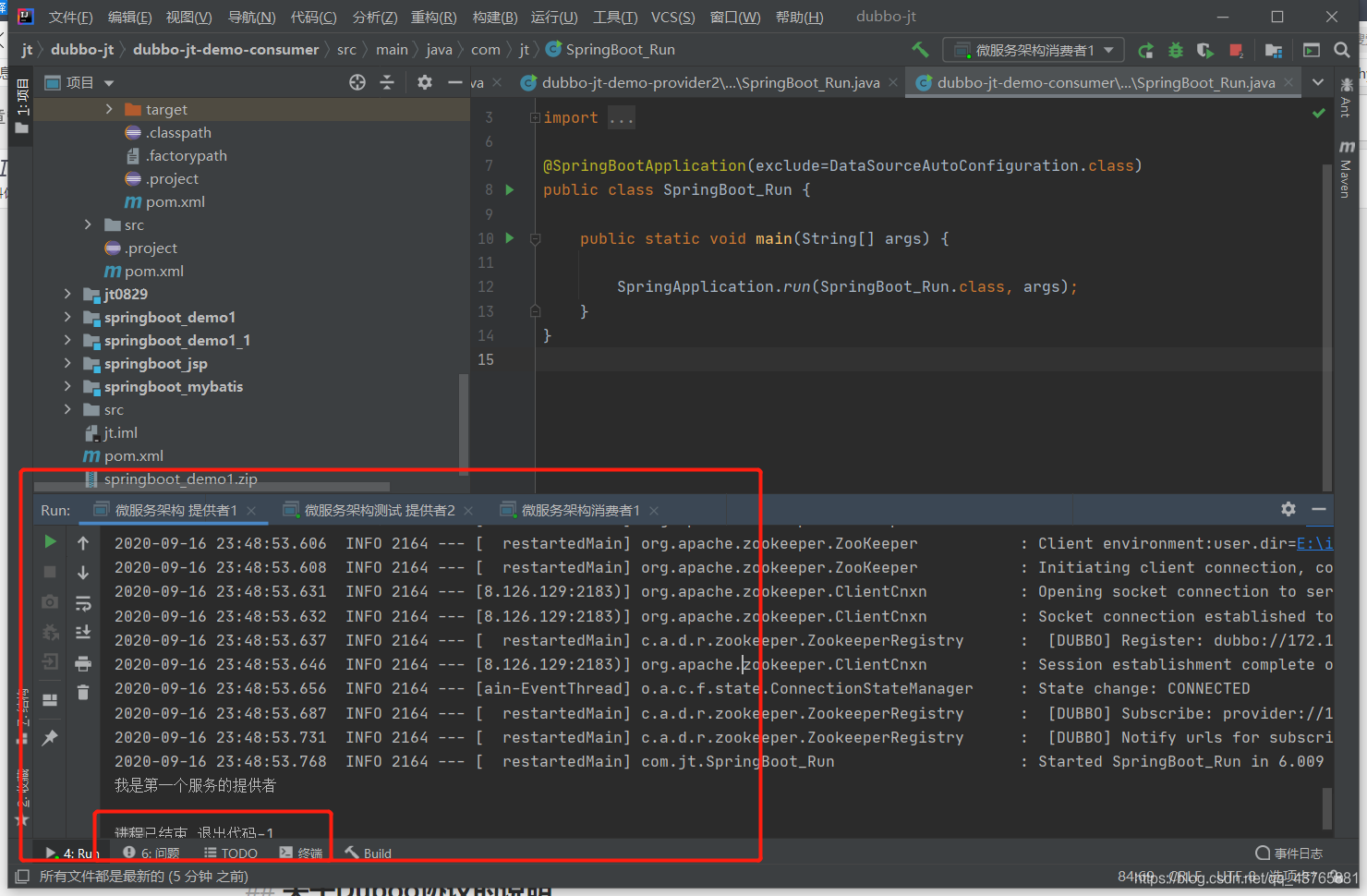This screenshot has height=896, width=1367.
Task: Close the 微服务架构 提供者1 run tab
Action: click(x=251, y=511)
